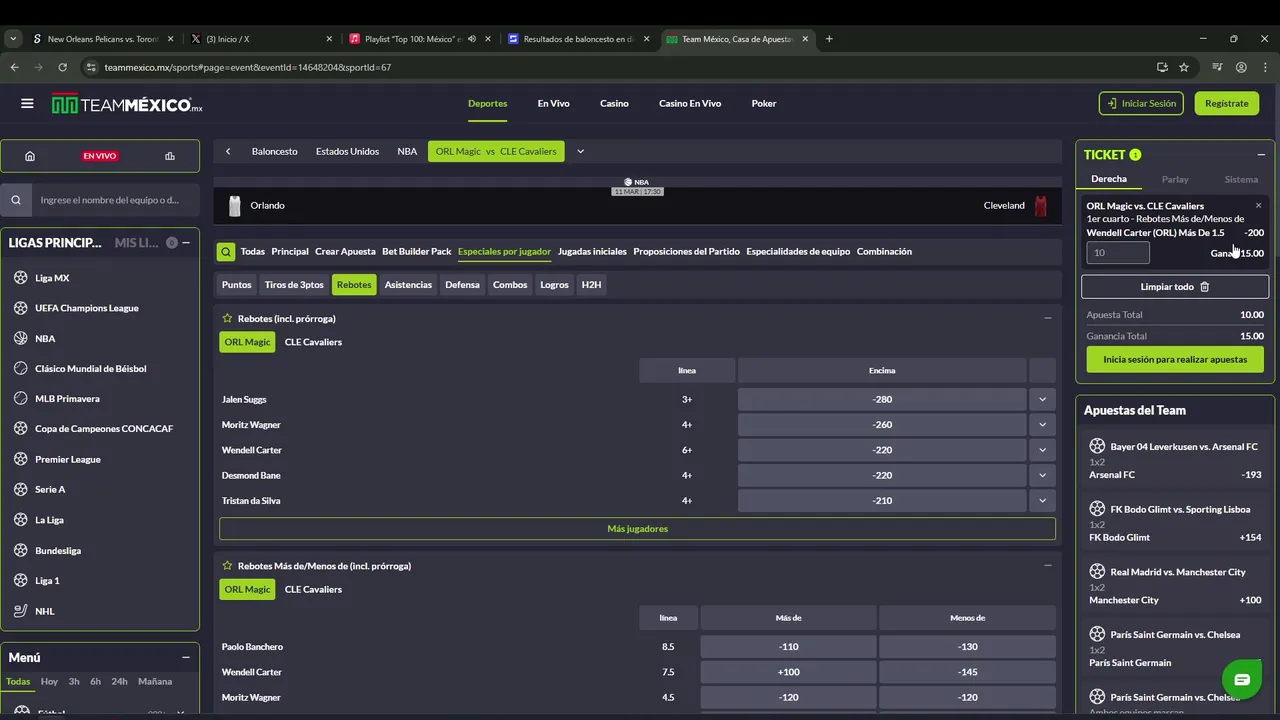Screen dimensions: 1280x720
Task: Switch to the Sistema ticket tab
Action: 1241,179
